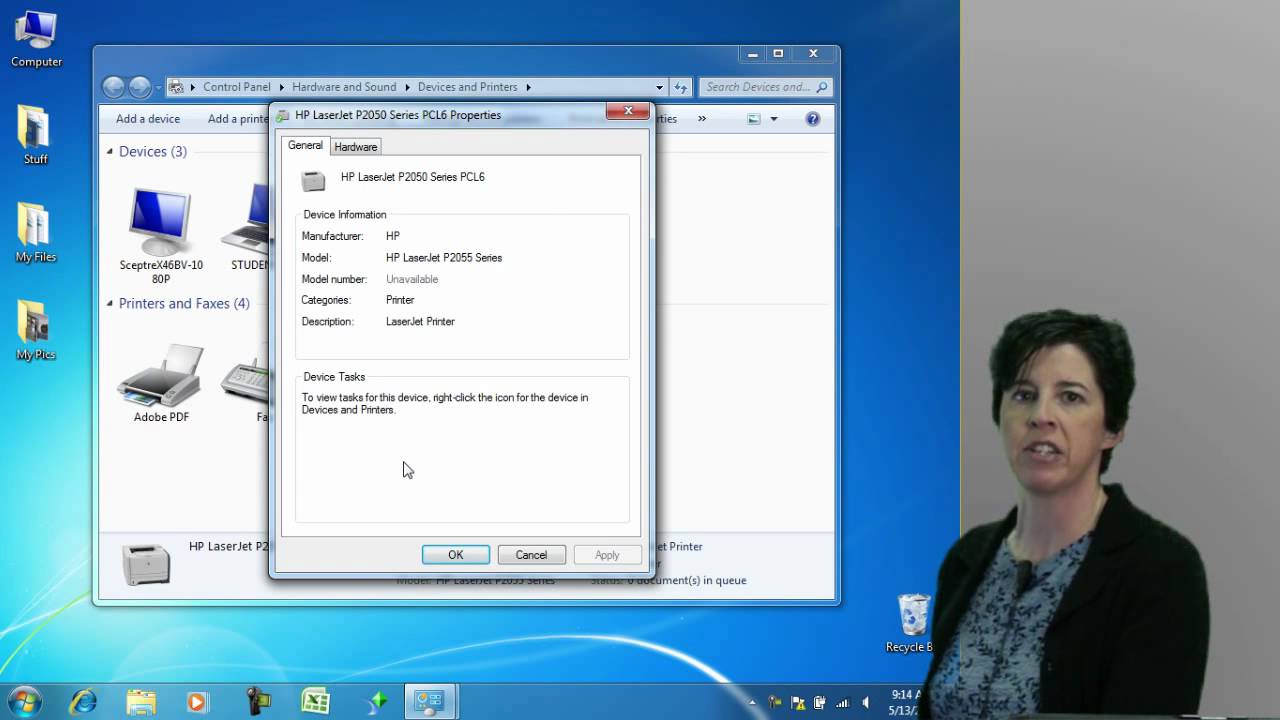
Task: Click 'LaserJet Printer' description value
Action: 420,322
